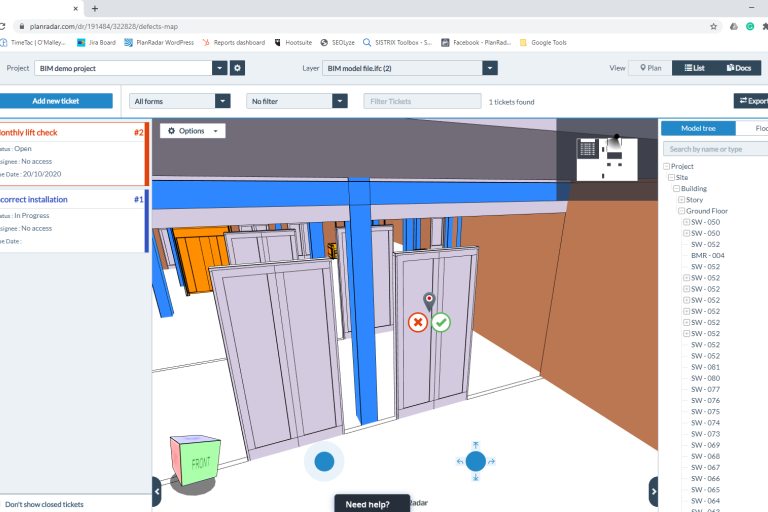Screen dimensions: 768x512
Task: Click center circle of pan control
Action: pos(475,462)
